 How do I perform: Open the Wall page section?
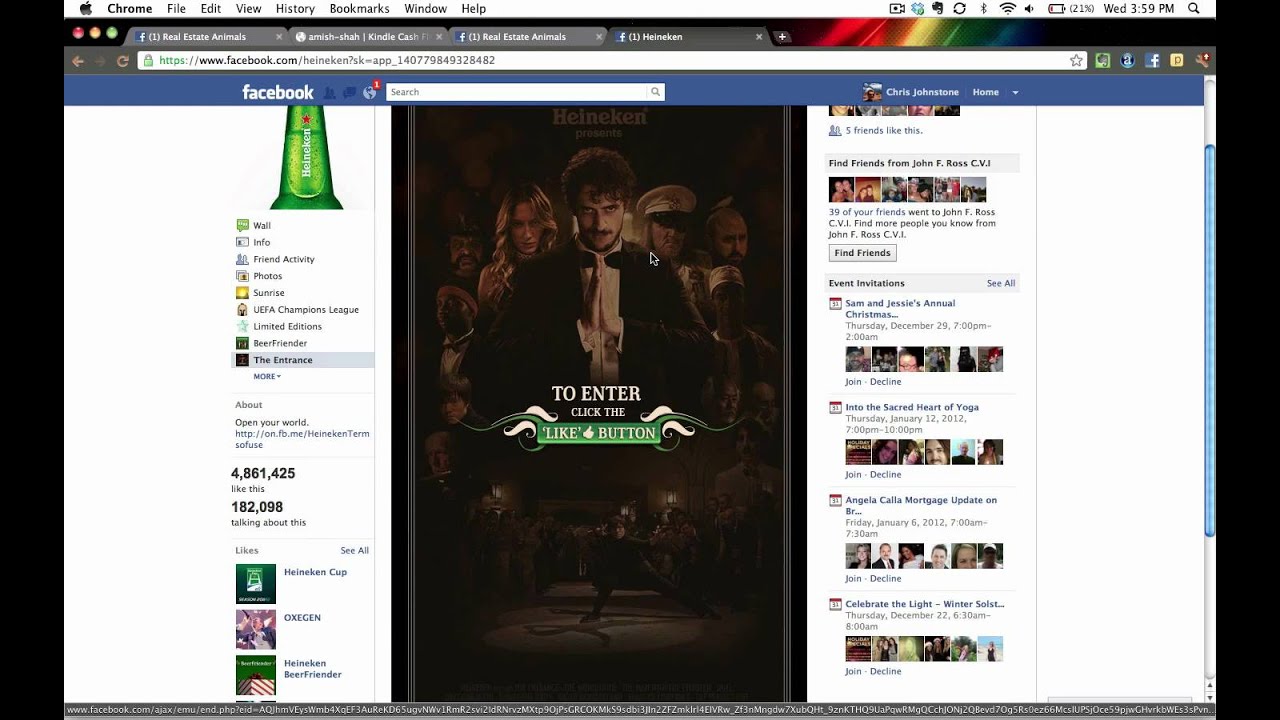click(x=262, y=226)
